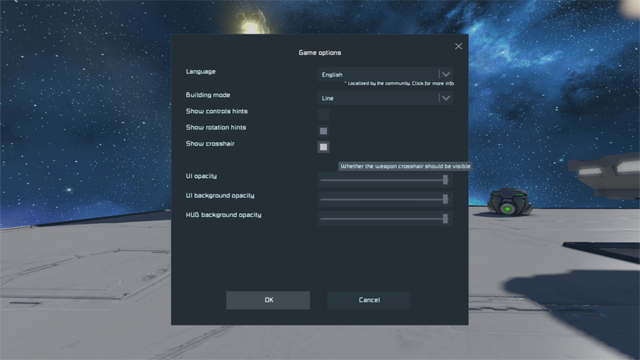Viewport: 640px width, 360px height.
Task: Adjust the HUD background opacity slider
Action: coord(385,218)
